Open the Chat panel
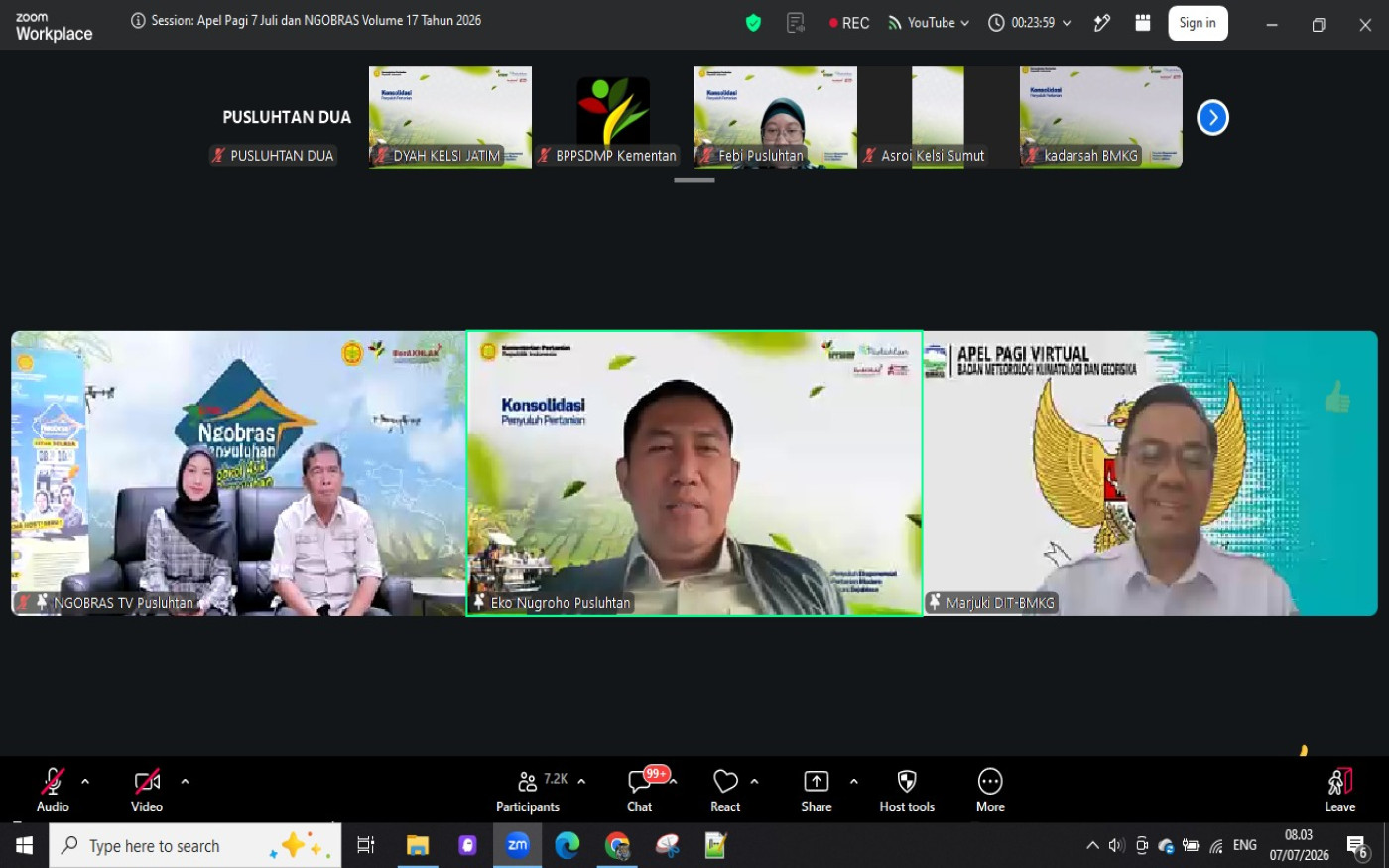Image resolution: width=1389 pixels, height=868 pixels. [640, 791]
